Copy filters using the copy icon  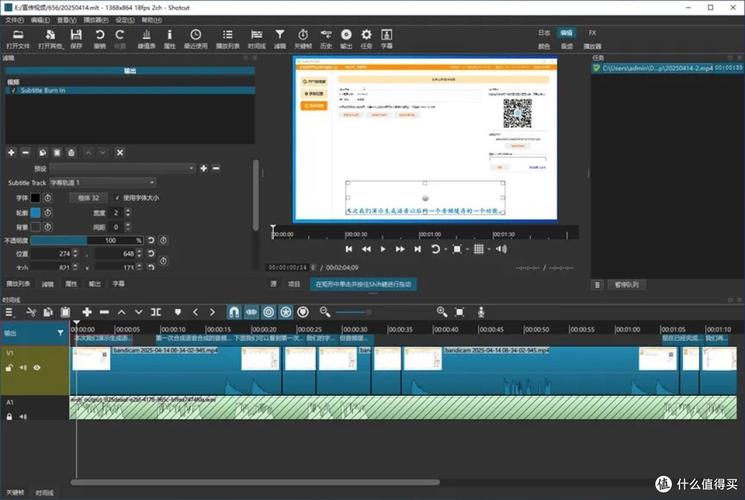tap(42, 153)
